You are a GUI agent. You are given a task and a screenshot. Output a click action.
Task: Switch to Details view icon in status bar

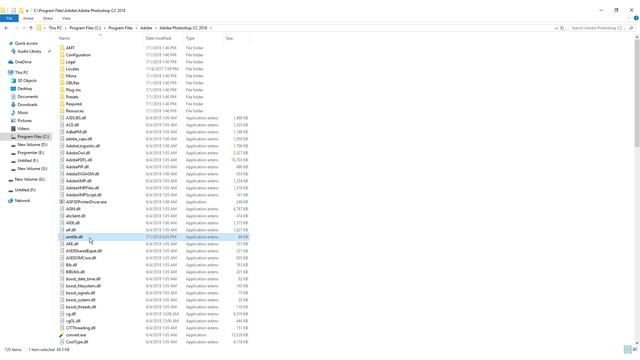point(628,350)
